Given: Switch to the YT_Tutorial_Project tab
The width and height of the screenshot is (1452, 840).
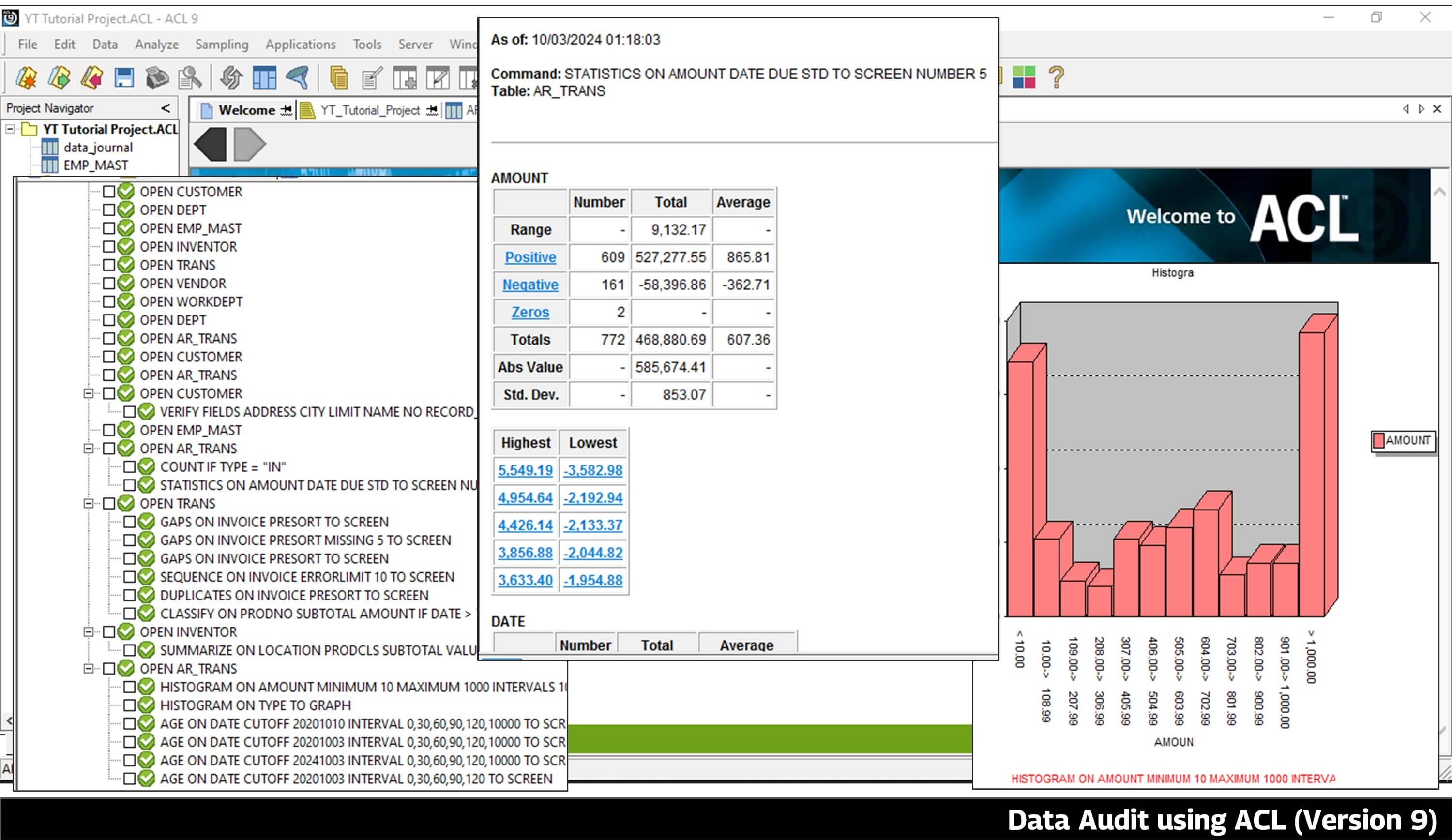Looking at the screenshot, I should pos(369,110).
